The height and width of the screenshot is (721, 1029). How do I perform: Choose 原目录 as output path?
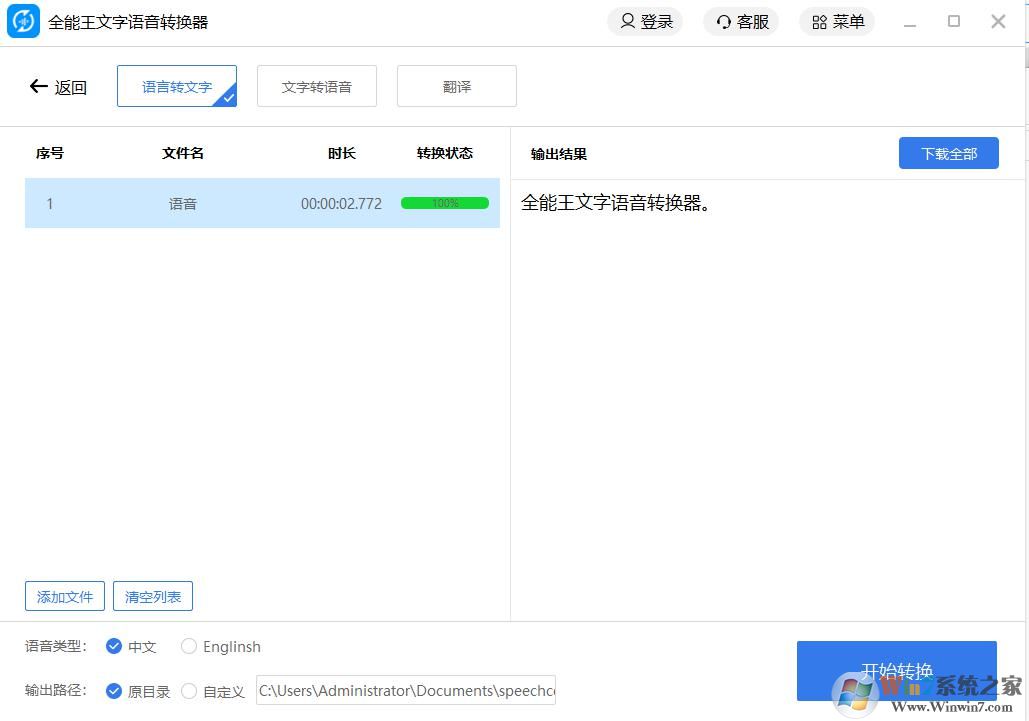[114, 691]
